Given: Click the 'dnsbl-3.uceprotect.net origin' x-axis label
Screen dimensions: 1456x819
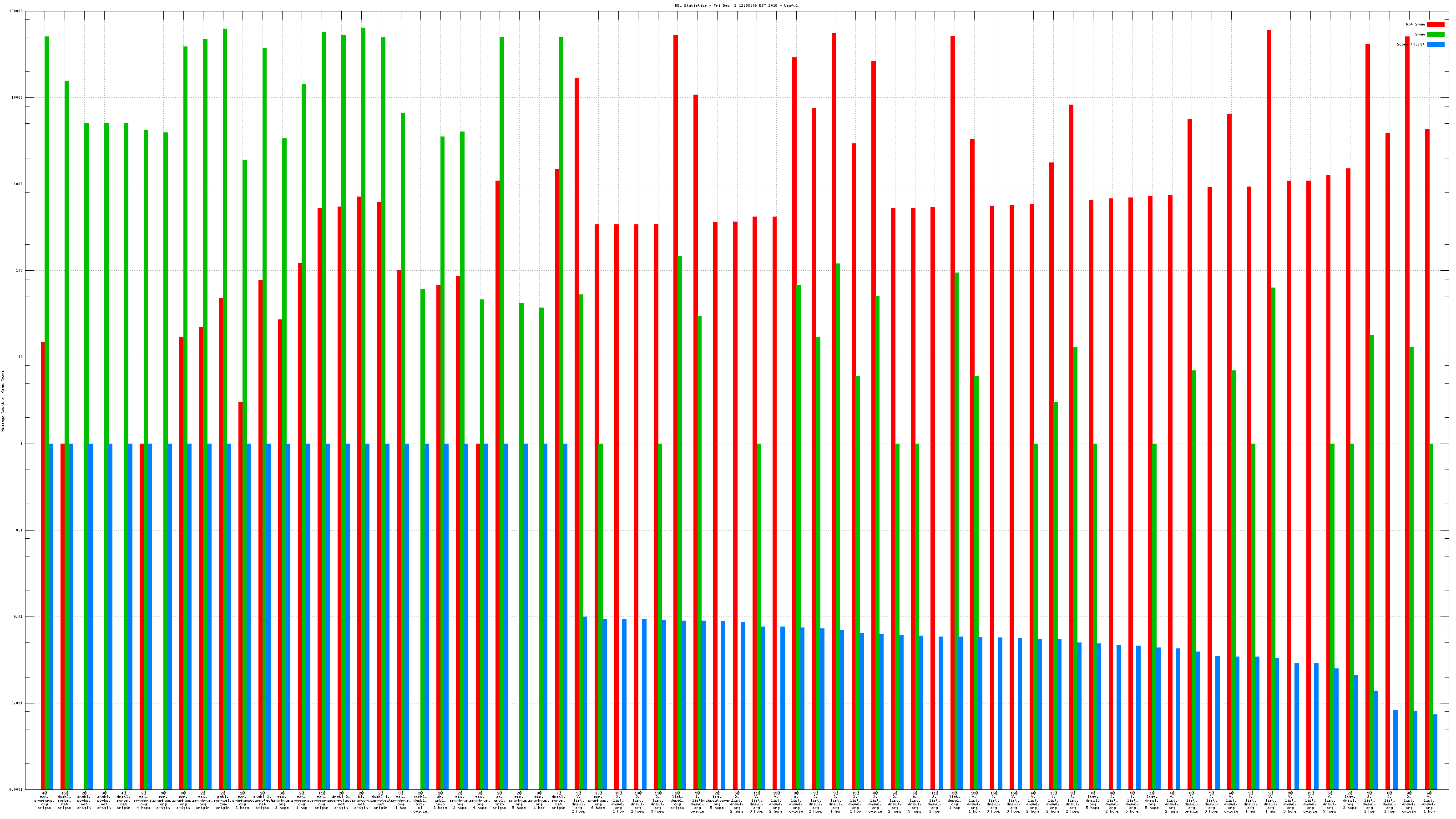Looking at the screenshot, I should coord(262,800).
